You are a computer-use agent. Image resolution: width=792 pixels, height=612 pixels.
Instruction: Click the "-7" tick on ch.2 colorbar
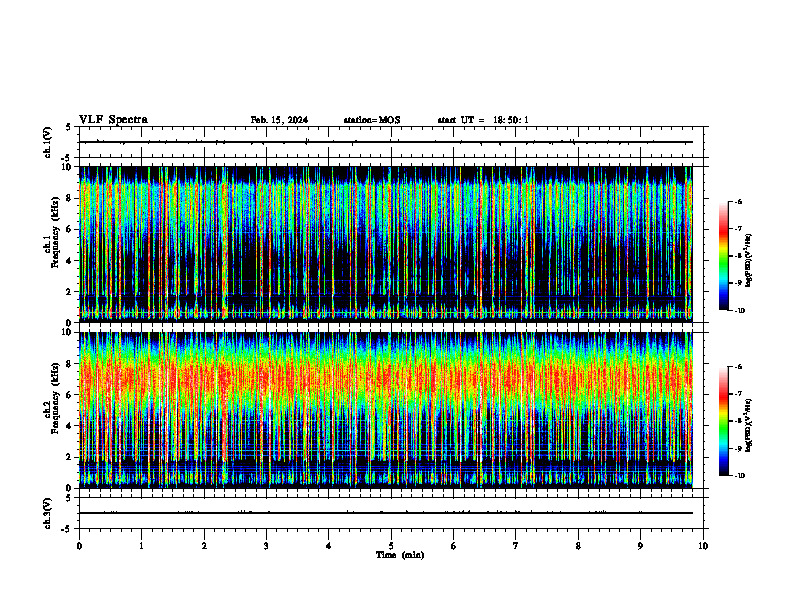pyautogui.click(x=738, y=394)
